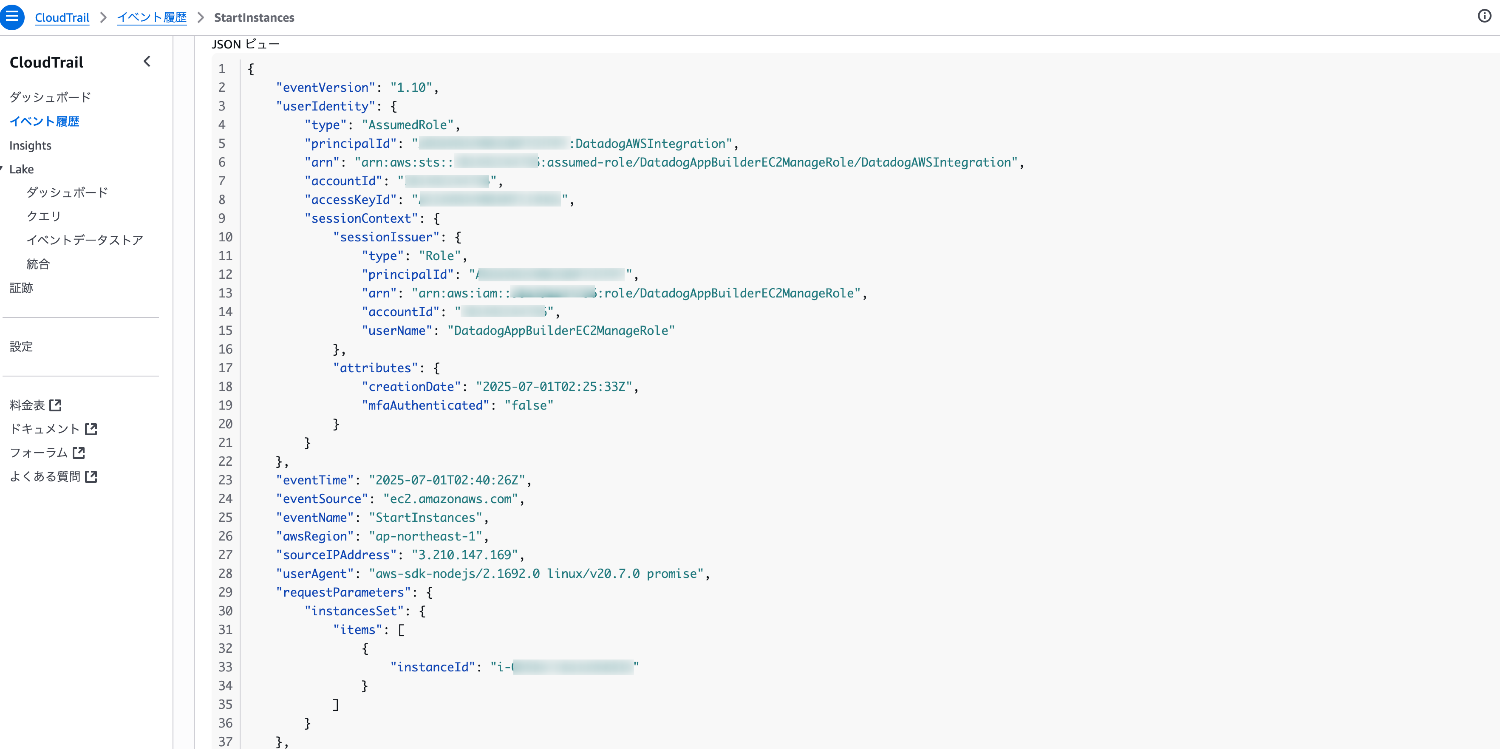Click the eventName value "StartInstances"
The width and height of the screenshot is (1500, 749).
point(425,518)
